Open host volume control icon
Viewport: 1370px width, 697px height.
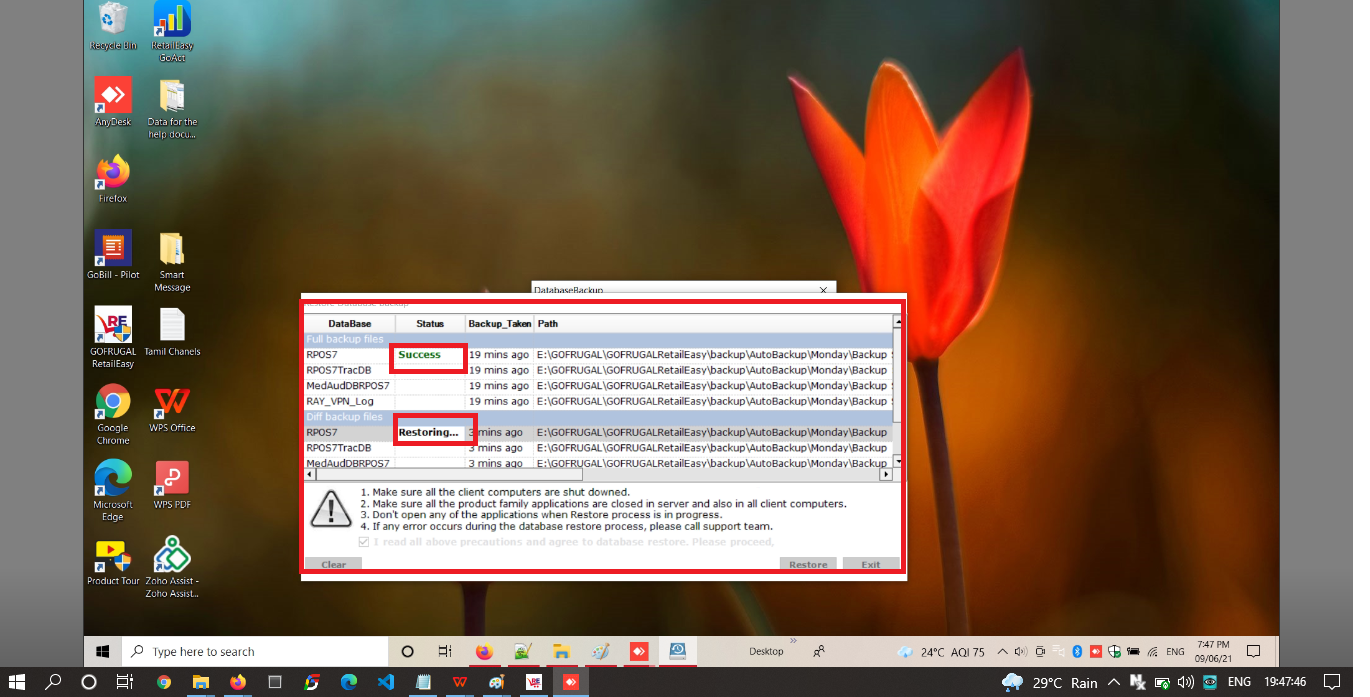[x=1186, y=682]
